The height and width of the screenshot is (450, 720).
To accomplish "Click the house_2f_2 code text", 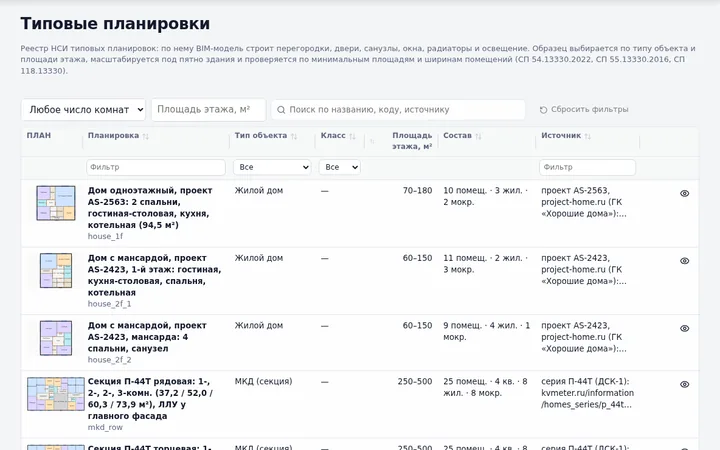I will pos(109,360).
